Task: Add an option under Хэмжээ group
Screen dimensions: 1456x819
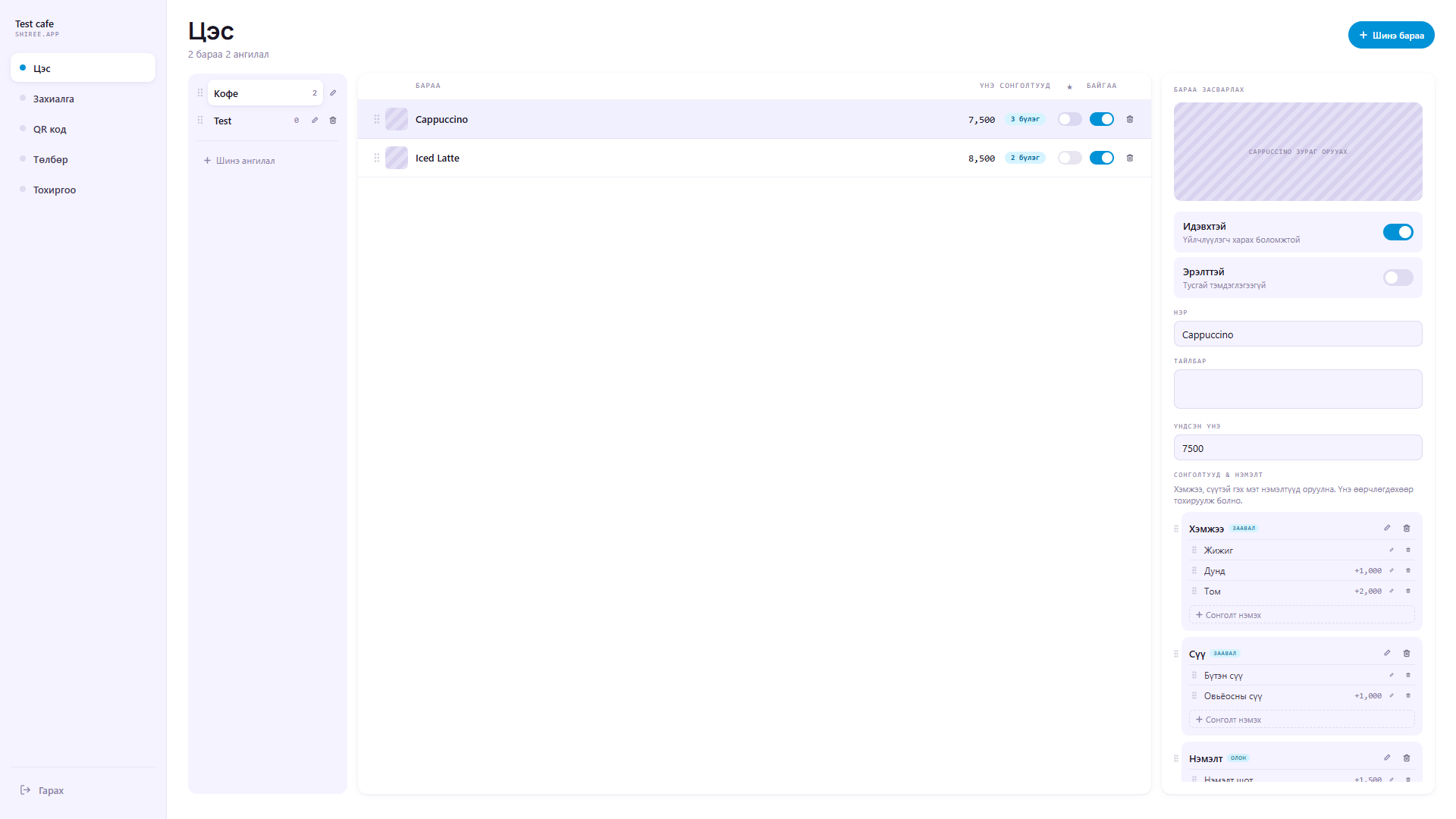Action: coord(1301,615)
